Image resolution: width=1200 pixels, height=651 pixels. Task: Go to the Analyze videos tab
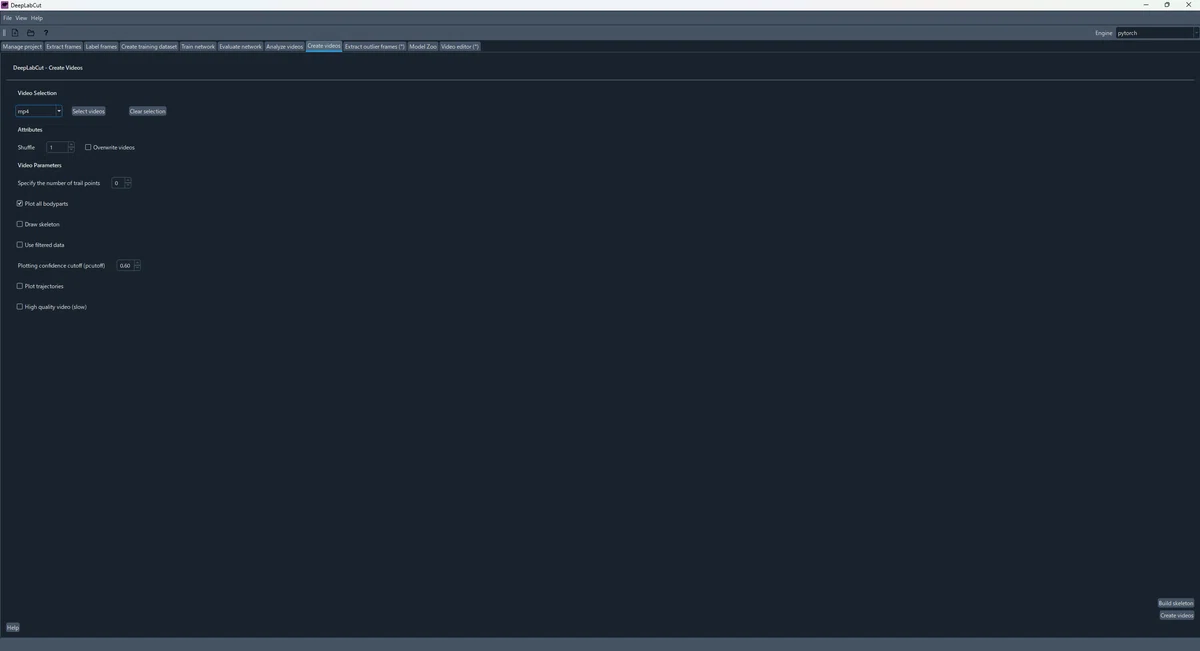(285, 46)
